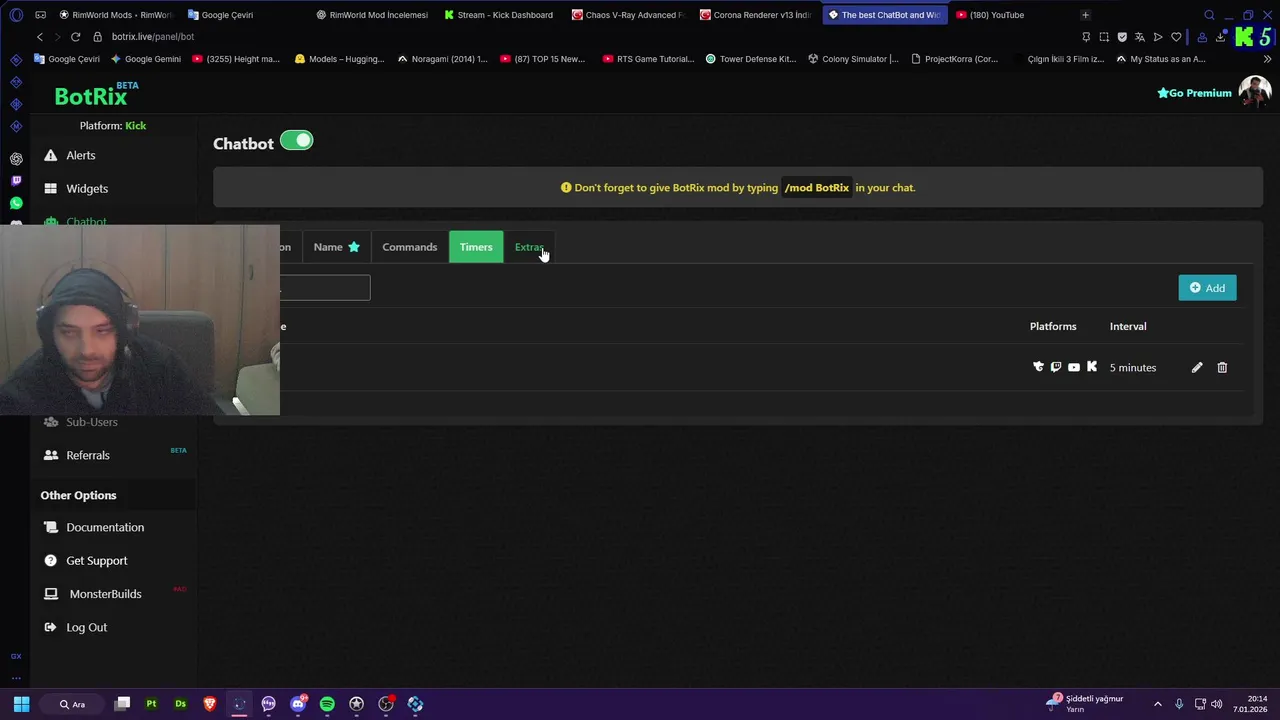Open Discord from the taskbar
1280x720 pixels.
click(298, 704)
